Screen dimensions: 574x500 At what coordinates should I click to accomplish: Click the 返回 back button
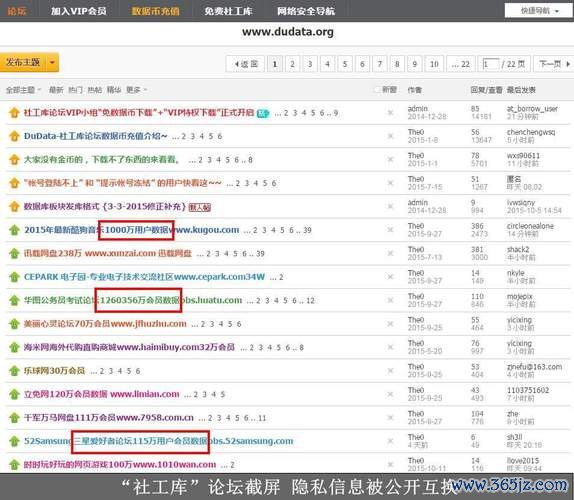click(x=246, y=64)
